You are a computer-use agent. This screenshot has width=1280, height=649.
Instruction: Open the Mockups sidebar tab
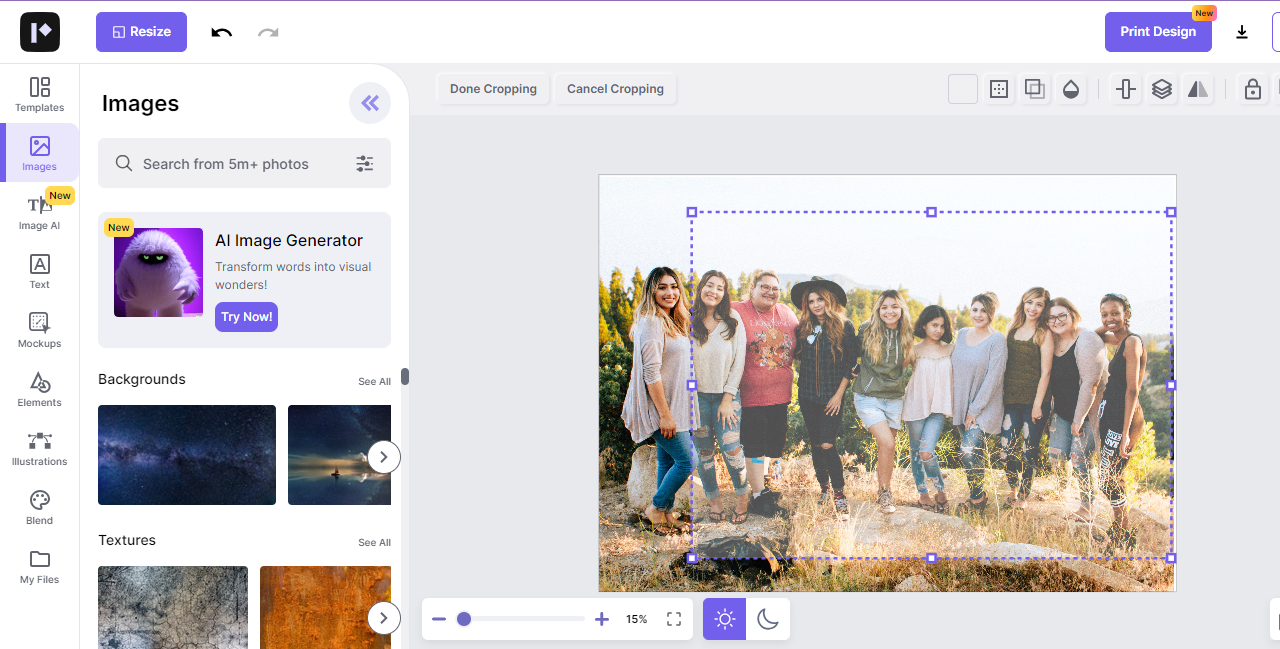point(40,330)
